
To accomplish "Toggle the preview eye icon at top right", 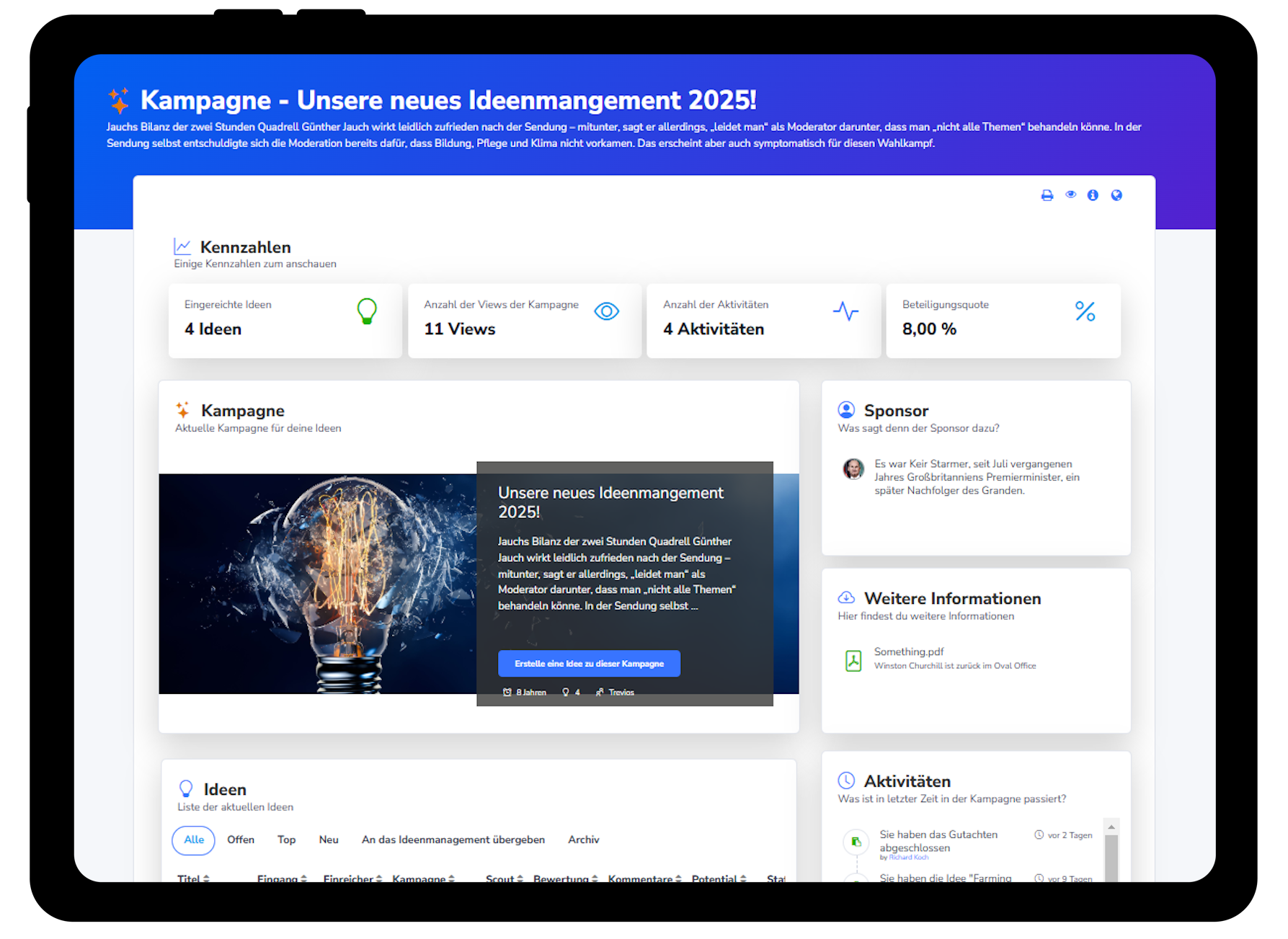I will click(x=1070, y=195).
